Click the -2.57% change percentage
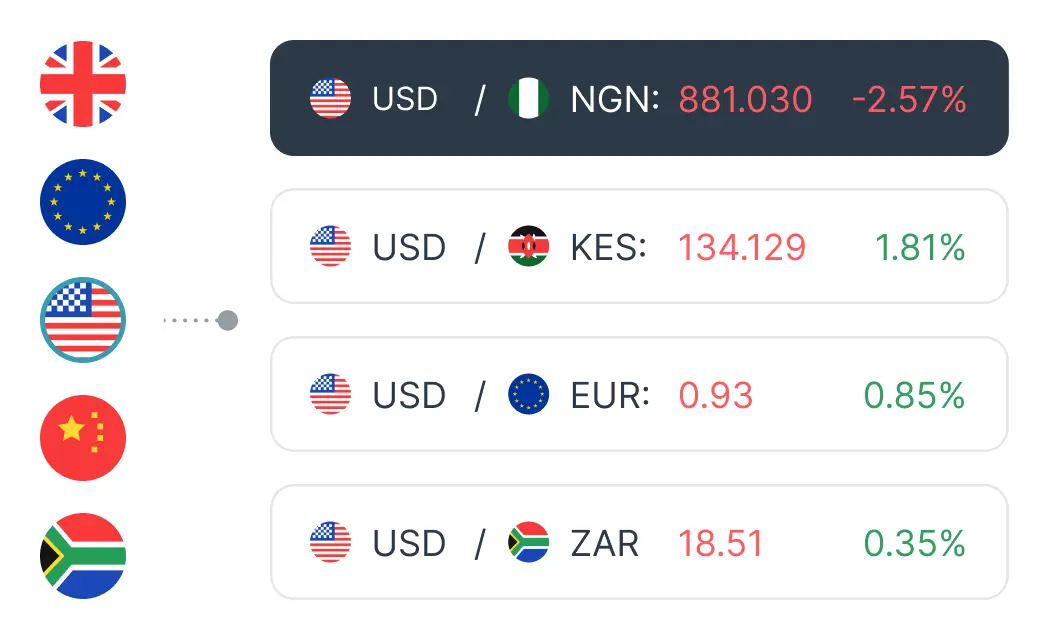The height and width of the screenshot is (640, 1049). pyautogui.click(x=908, y=99)
